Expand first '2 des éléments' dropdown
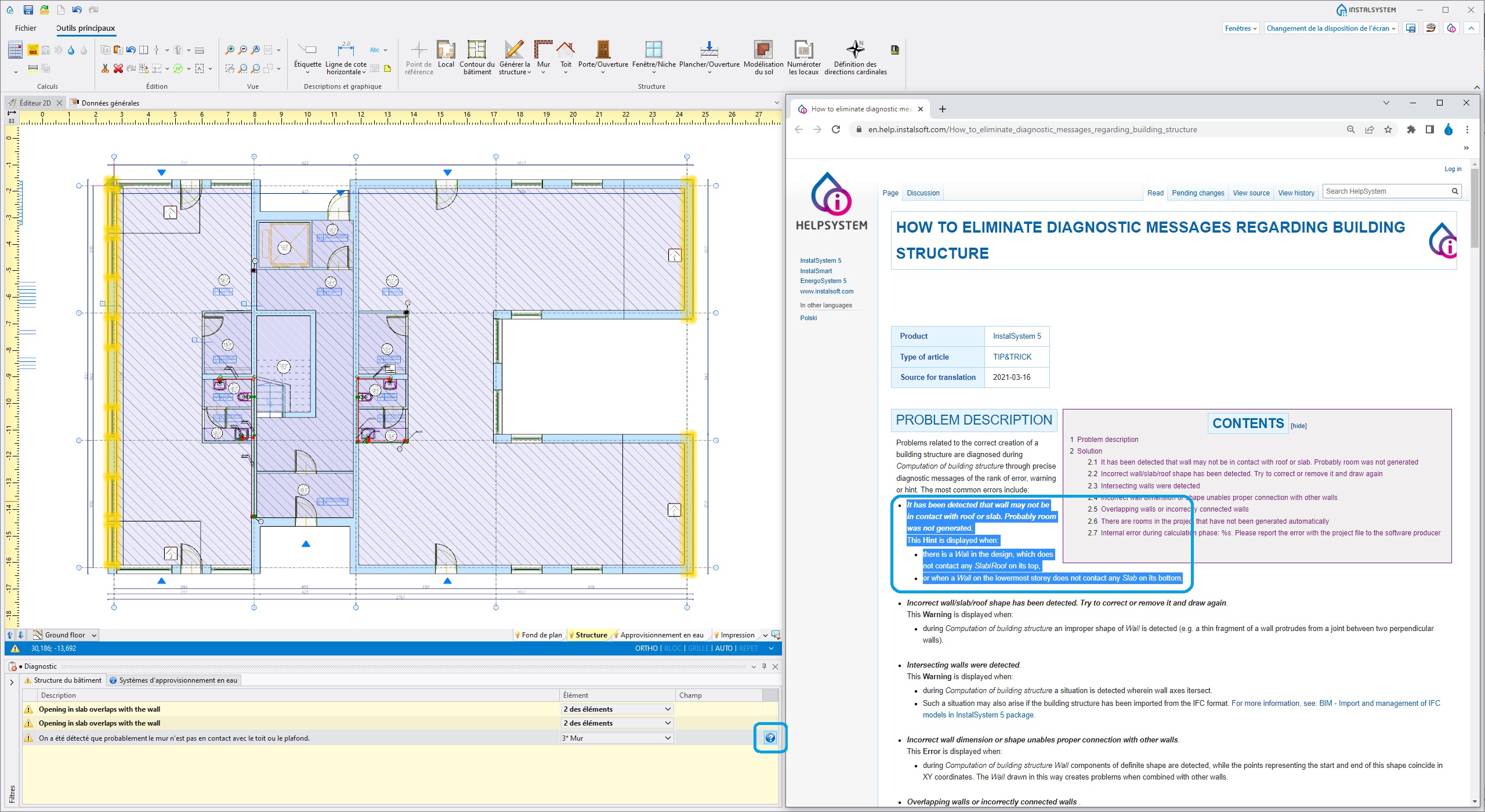The height and width of the screenshot is (812, 1485). (x=668, y=709)
